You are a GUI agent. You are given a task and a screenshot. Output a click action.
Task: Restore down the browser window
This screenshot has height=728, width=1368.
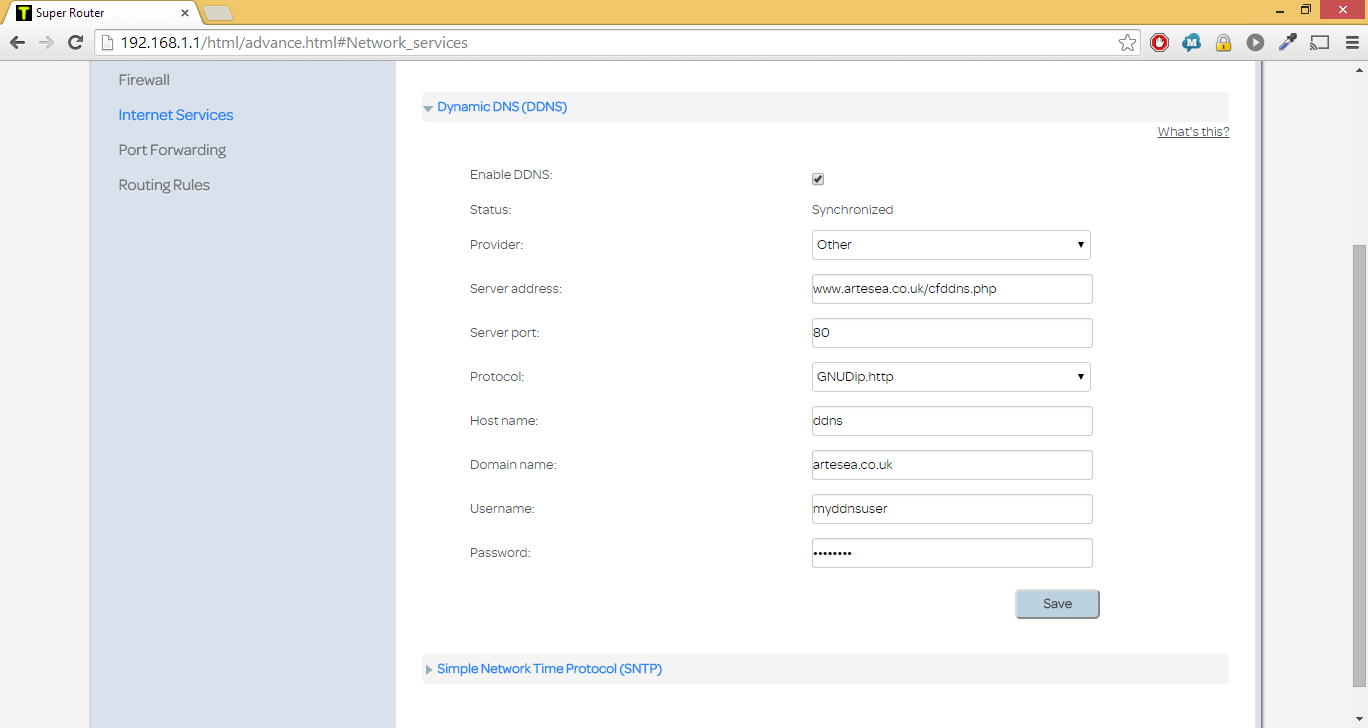click(1306, 9)
